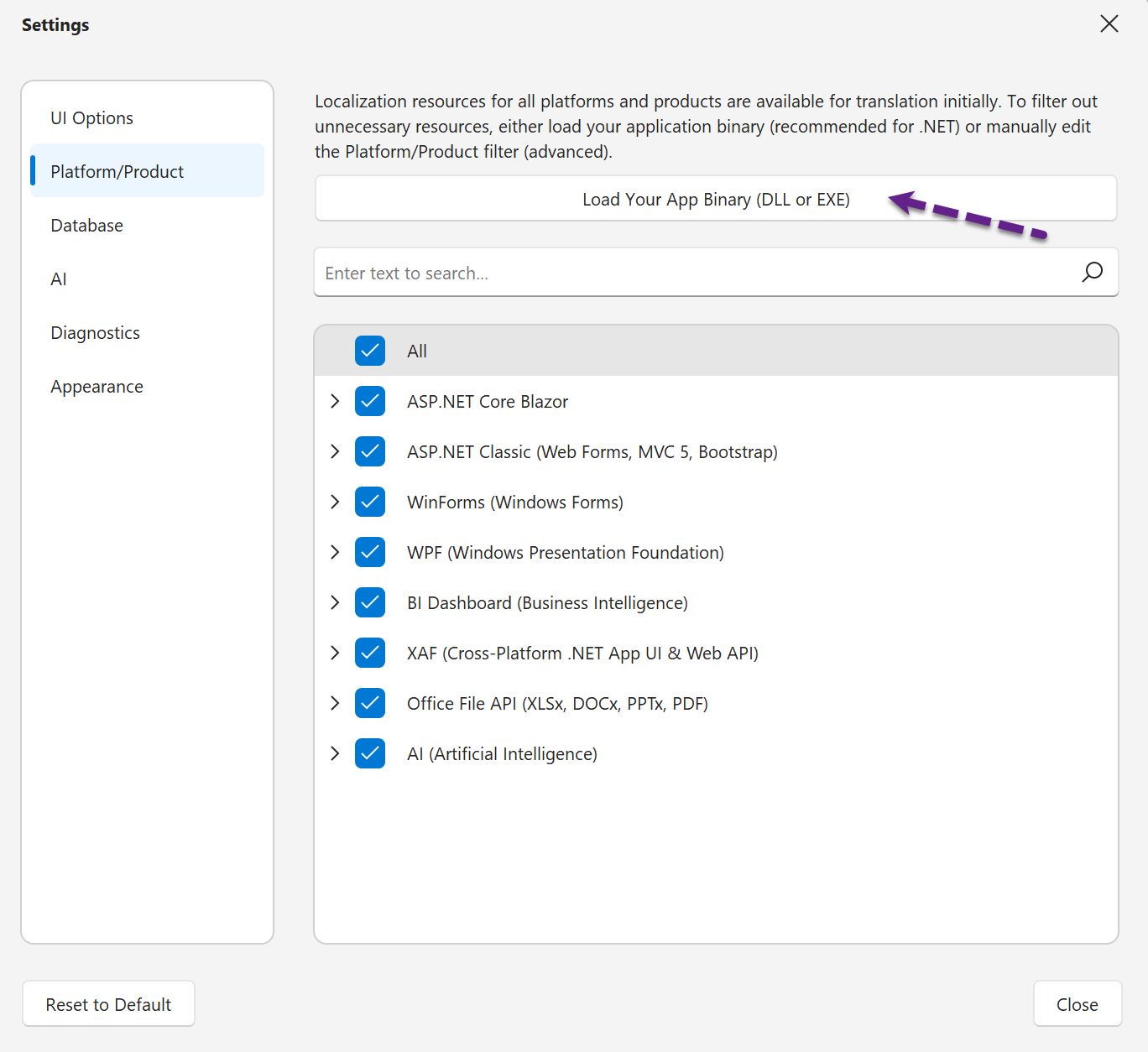Toggle the BI Dashboard checkbox
Image resolution: width=1148 pixels, height=1052 pixels.
click(370, 602)
